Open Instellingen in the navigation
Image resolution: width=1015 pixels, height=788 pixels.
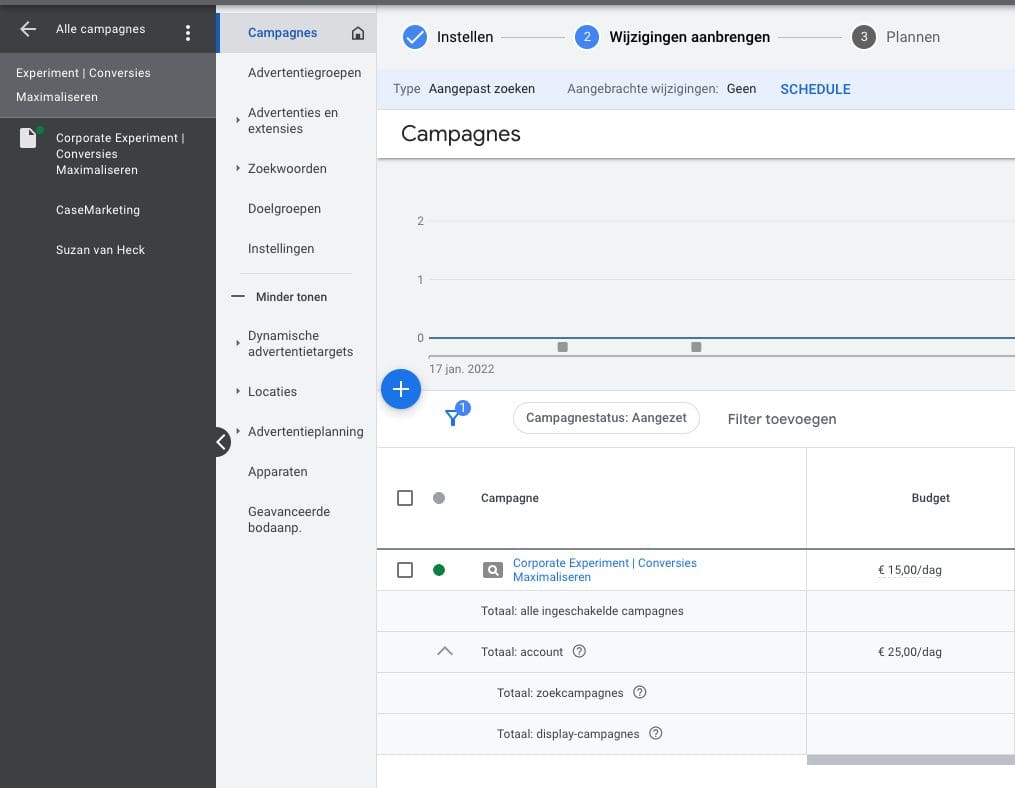[x=281, y=249]
